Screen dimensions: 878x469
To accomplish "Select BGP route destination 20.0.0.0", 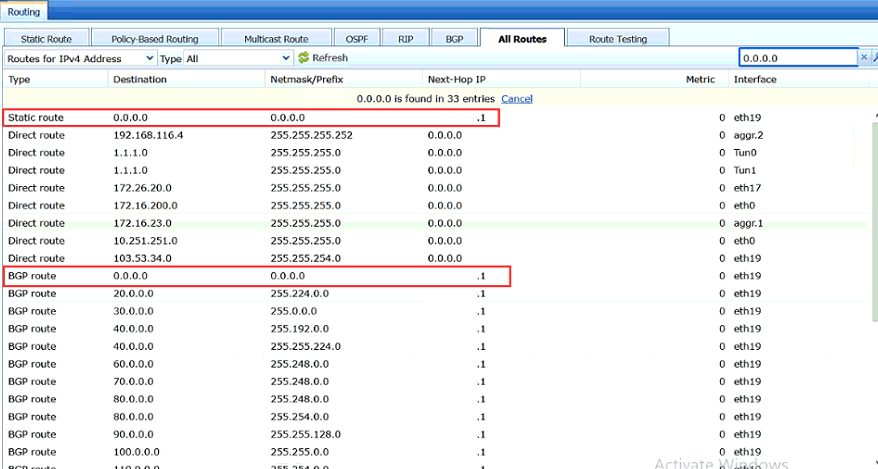I will [133, 294].
